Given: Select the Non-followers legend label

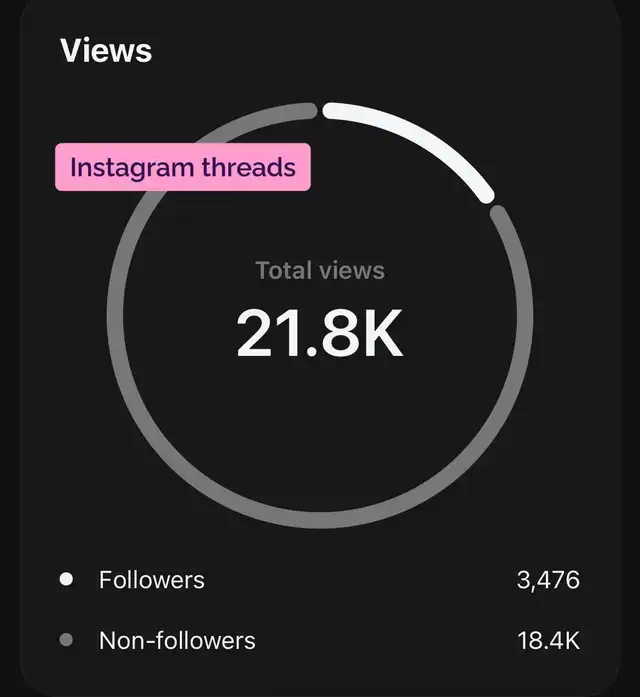Looking at the screenshot, I should tap(177, 640).
